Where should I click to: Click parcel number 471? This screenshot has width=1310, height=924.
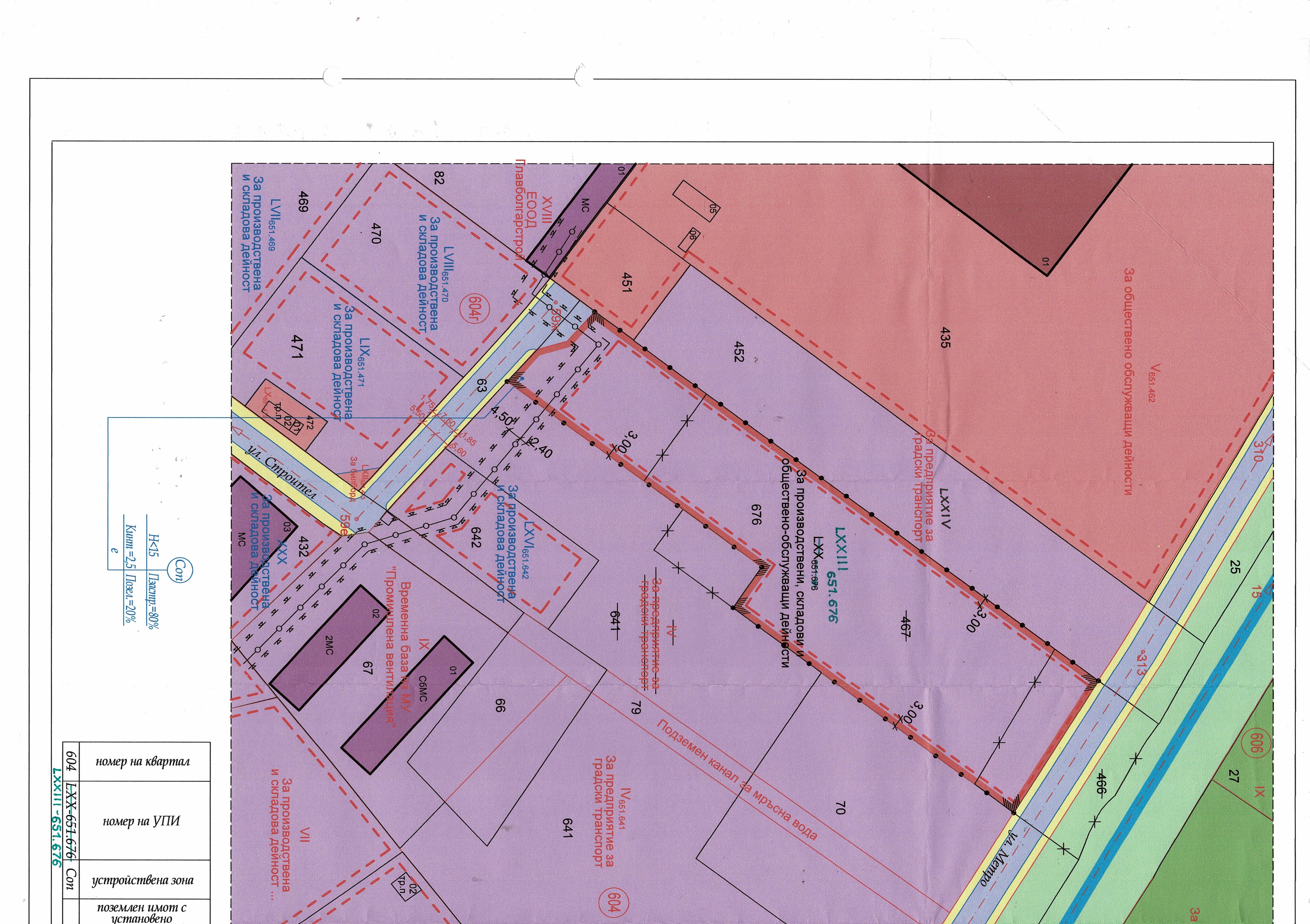pos(297,347)
